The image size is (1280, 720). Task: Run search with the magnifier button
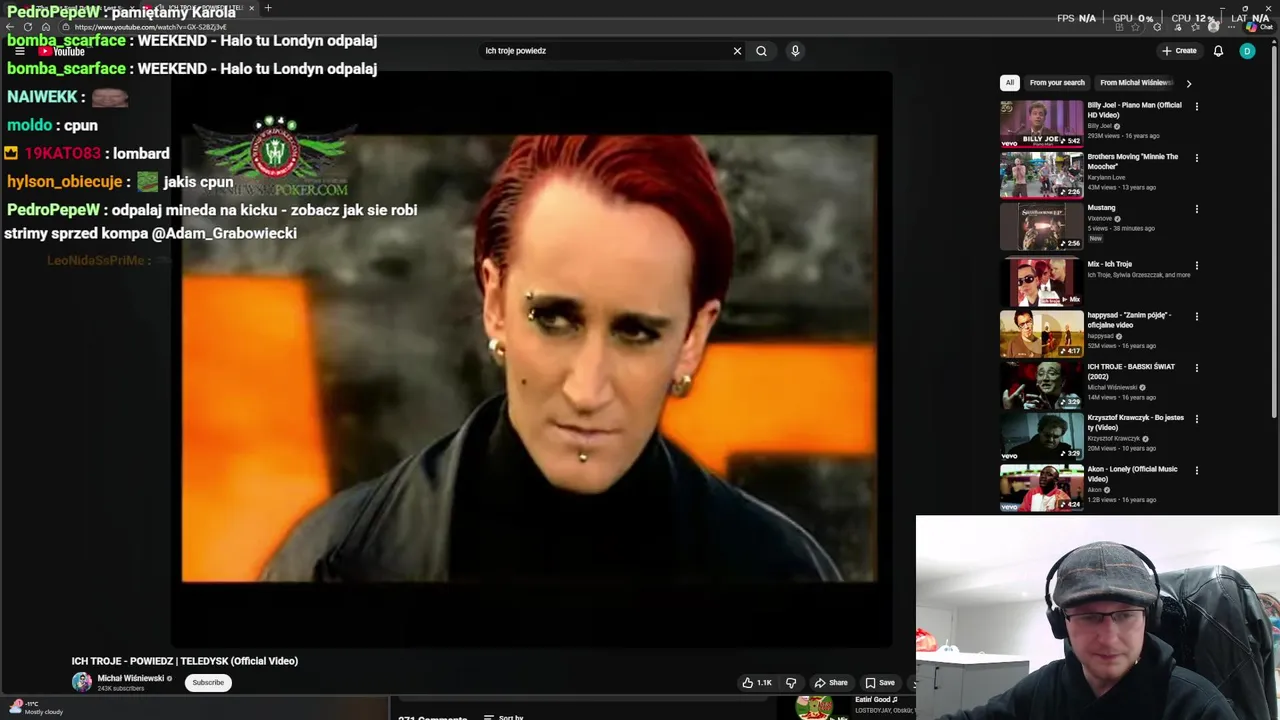click(761, 51)
